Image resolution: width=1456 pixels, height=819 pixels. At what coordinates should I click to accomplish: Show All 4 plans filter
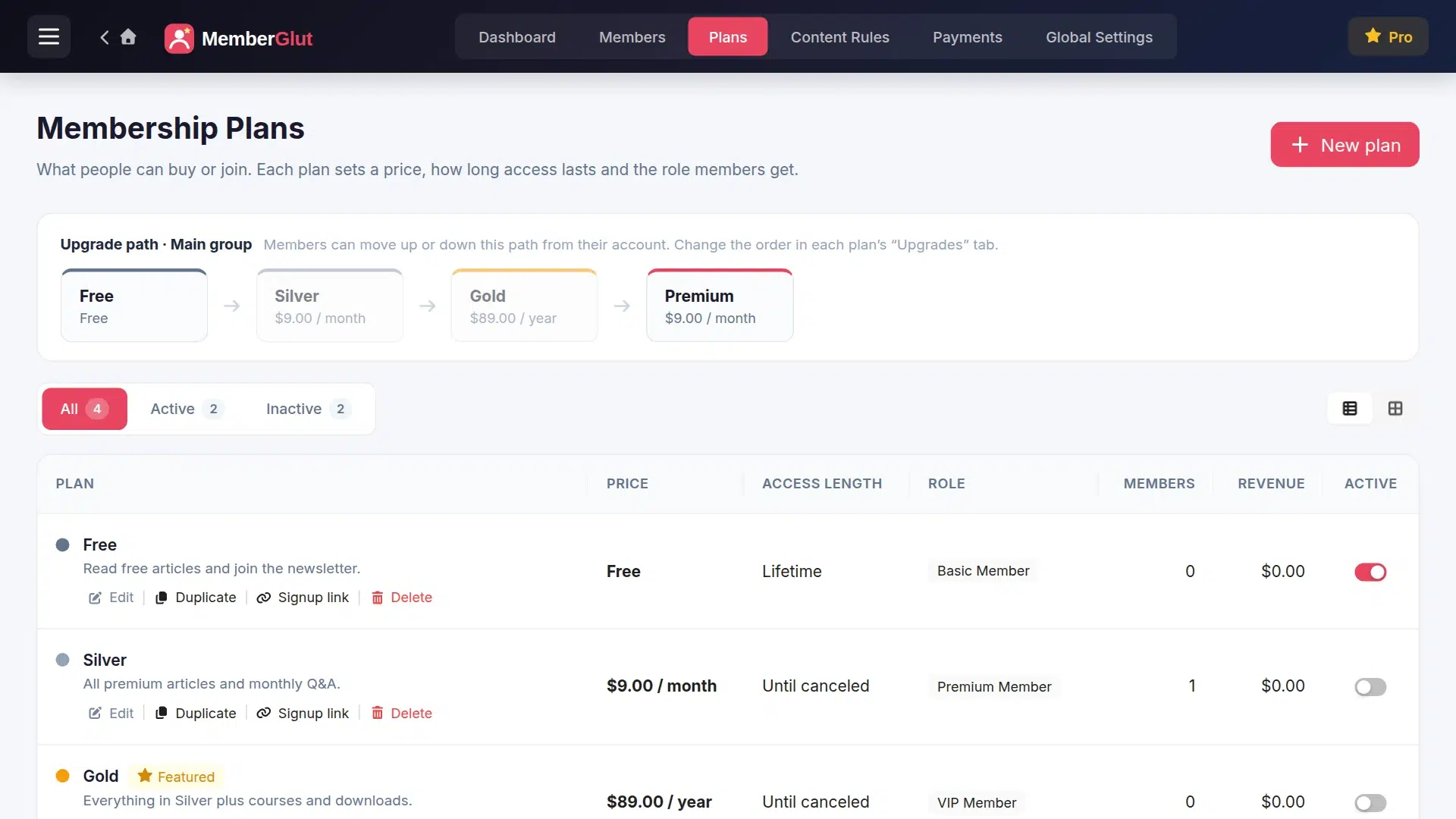click(x=84, y=409)
